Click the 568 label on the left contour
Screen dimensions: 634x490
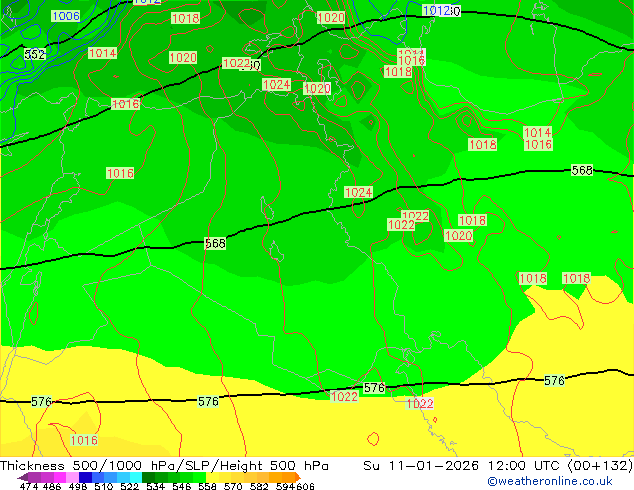215,243
